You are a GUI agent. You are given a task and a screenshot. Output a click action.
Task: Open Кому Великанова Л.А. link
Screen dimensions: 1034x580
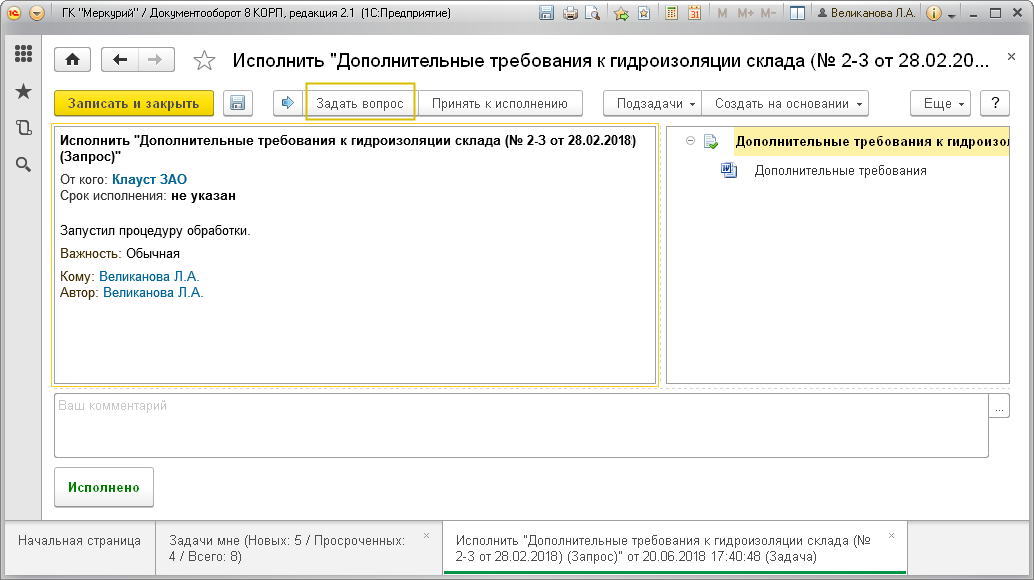(x=149, y=277)
